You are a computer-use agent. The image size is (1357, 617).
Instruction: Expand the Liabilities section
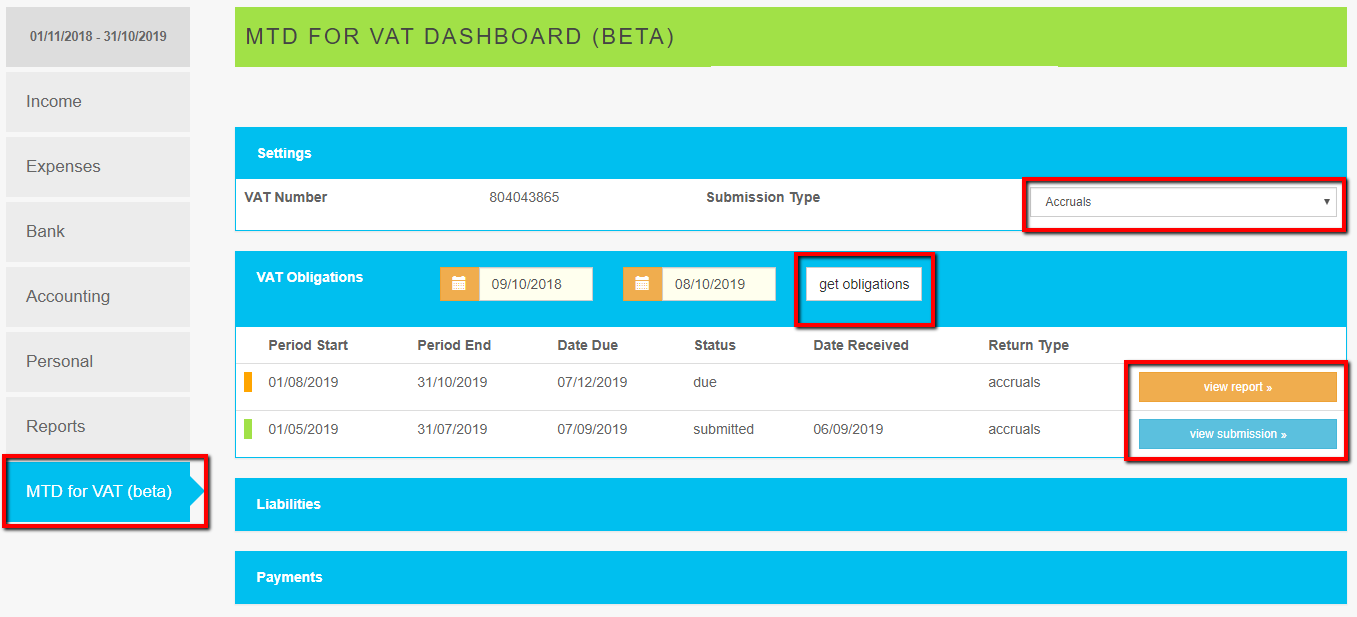pos(791,505)
